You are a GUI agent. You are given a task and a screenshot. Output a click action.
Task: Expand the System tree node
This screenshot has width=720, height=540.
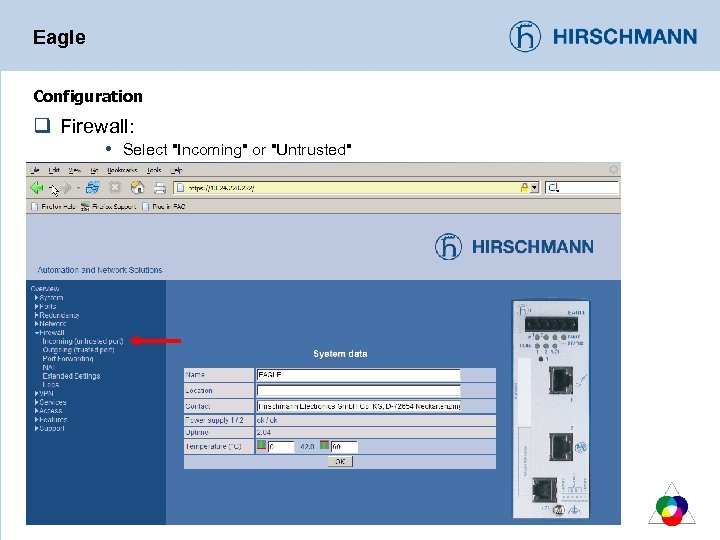click(x=49, y=298)
